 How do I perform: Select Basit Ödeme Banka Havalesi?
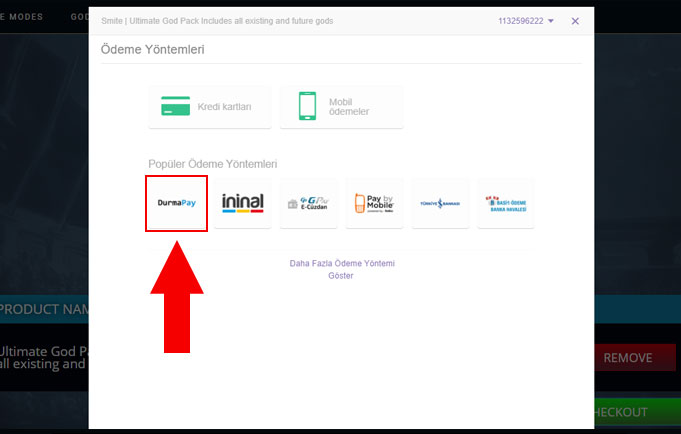(506, 203)
